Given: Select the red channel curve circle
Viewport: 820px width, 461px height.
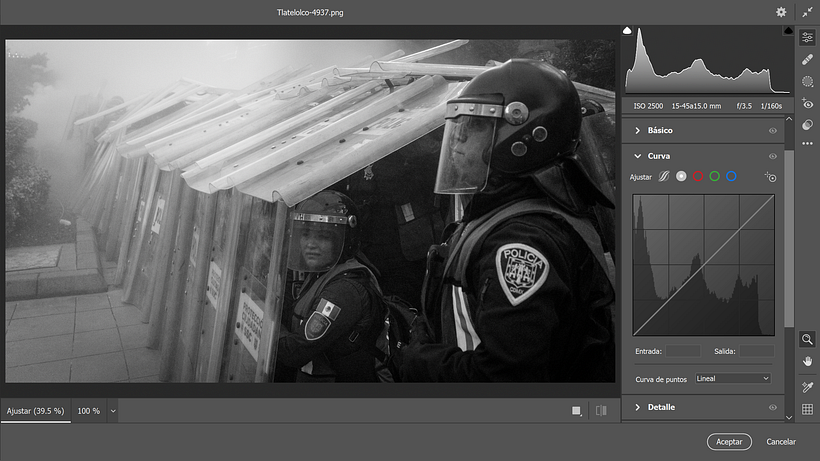Looking at the screenshot, I should (697, 177).
